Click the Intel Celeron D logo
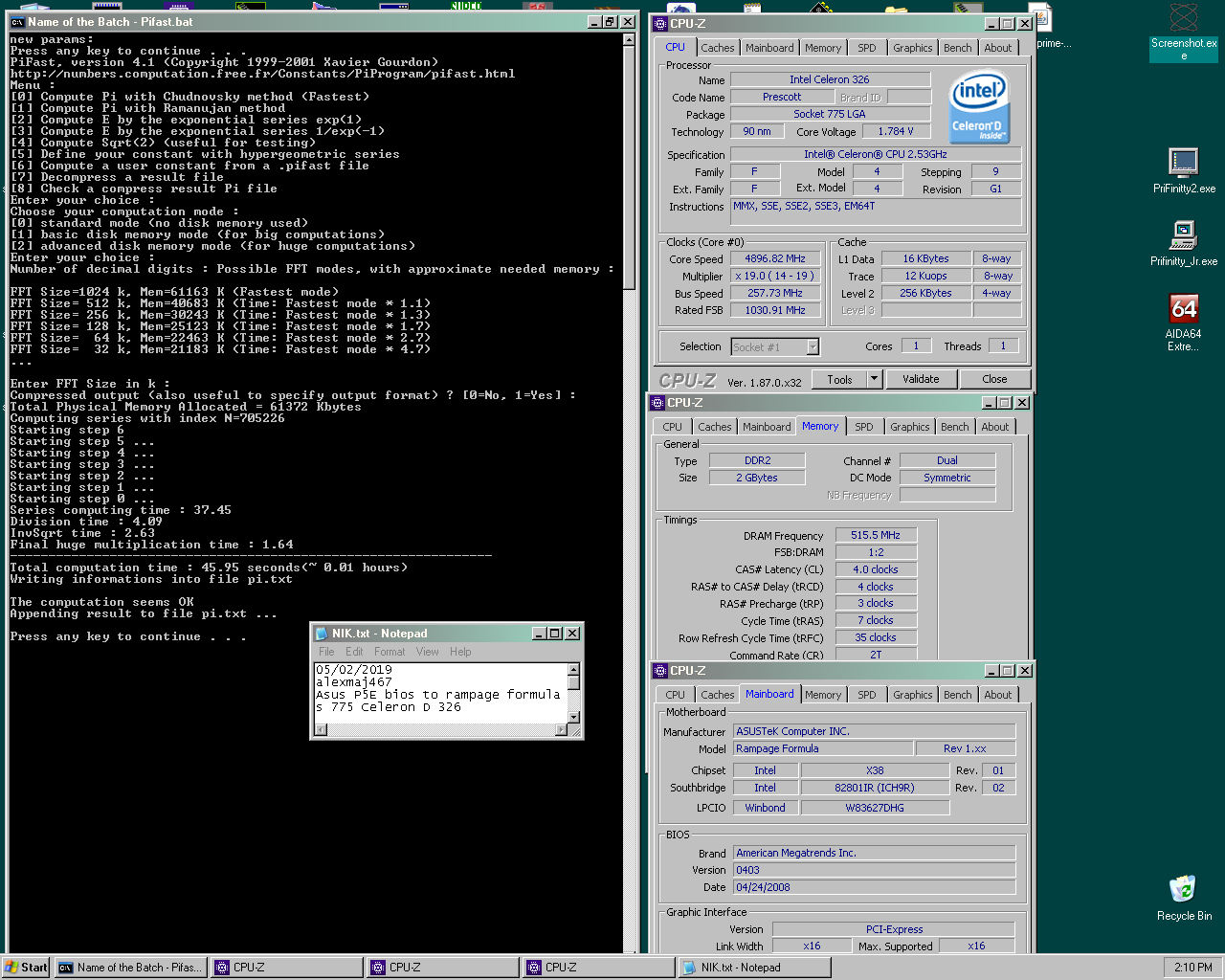The image size is (1225, 980). (979, 108)
